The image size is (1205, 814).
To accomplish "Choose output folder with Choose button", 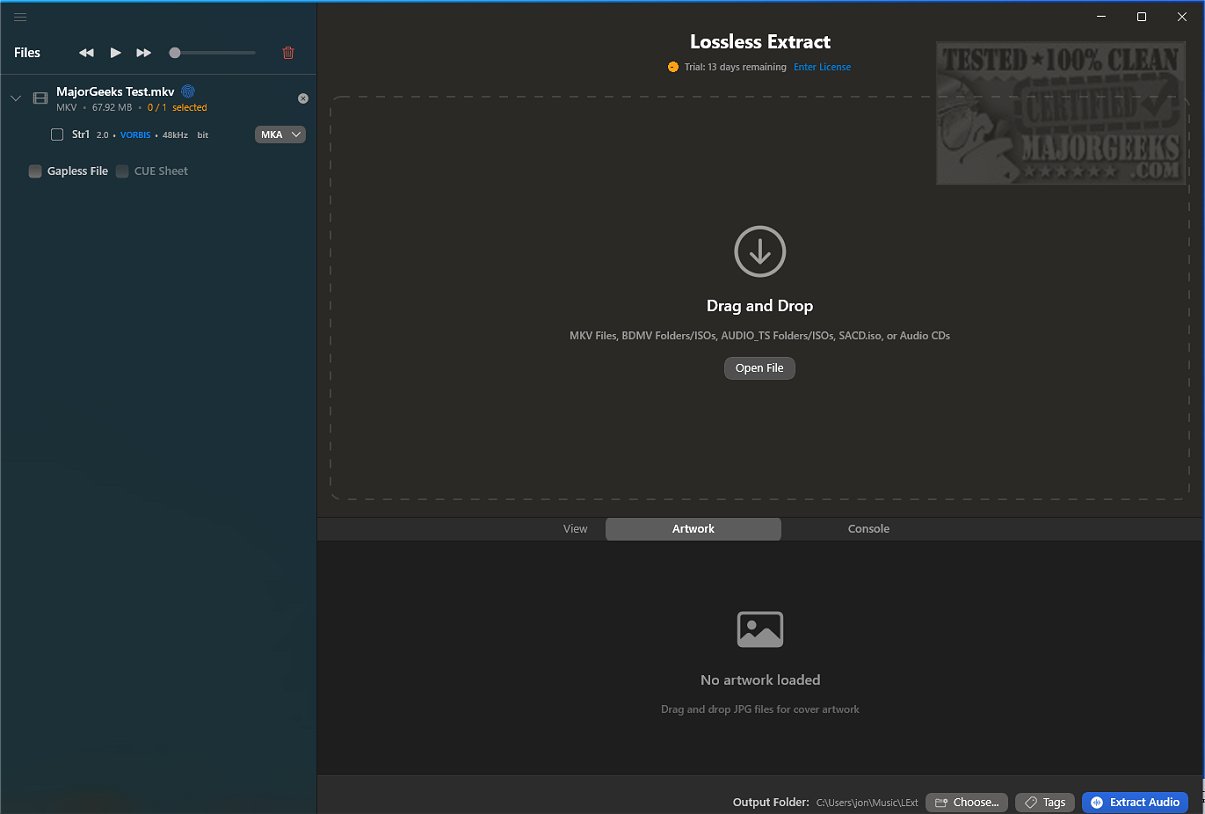I will point(967,802).
